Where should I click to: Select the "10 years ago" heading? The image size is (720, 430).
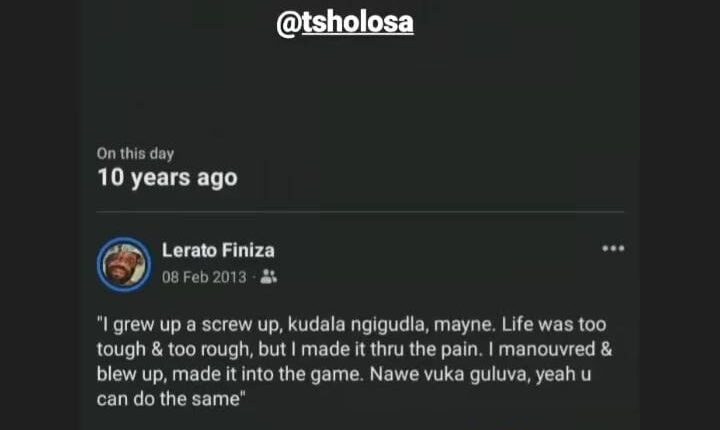pyautogui.click(x=167, y=179)
